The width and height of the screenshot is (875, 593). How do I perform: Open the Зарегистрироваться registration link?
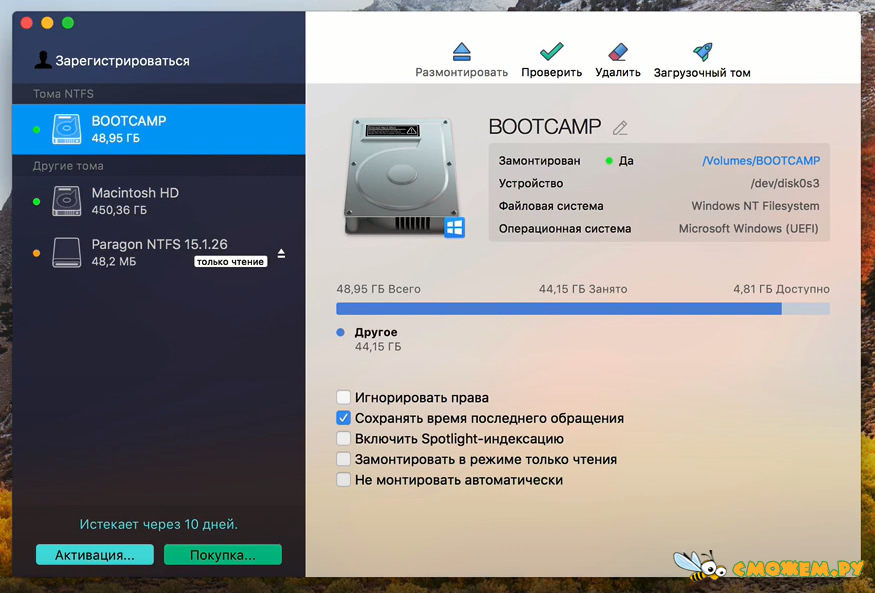point(122,61)
